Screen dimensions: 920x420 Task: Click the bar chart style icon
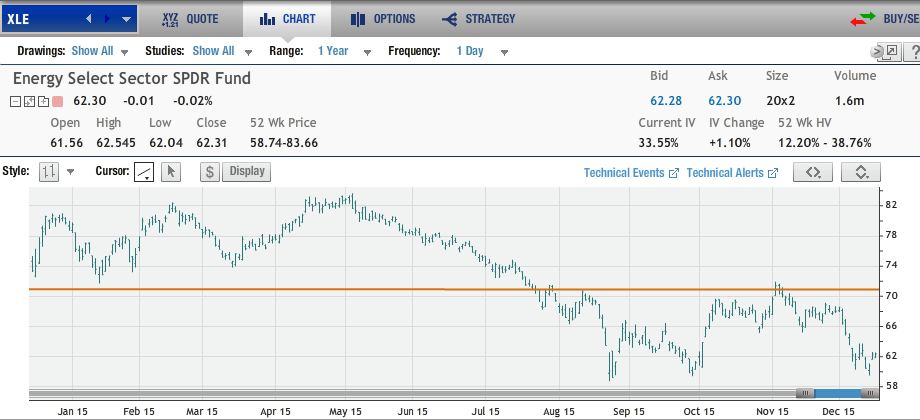pos(48,172)
